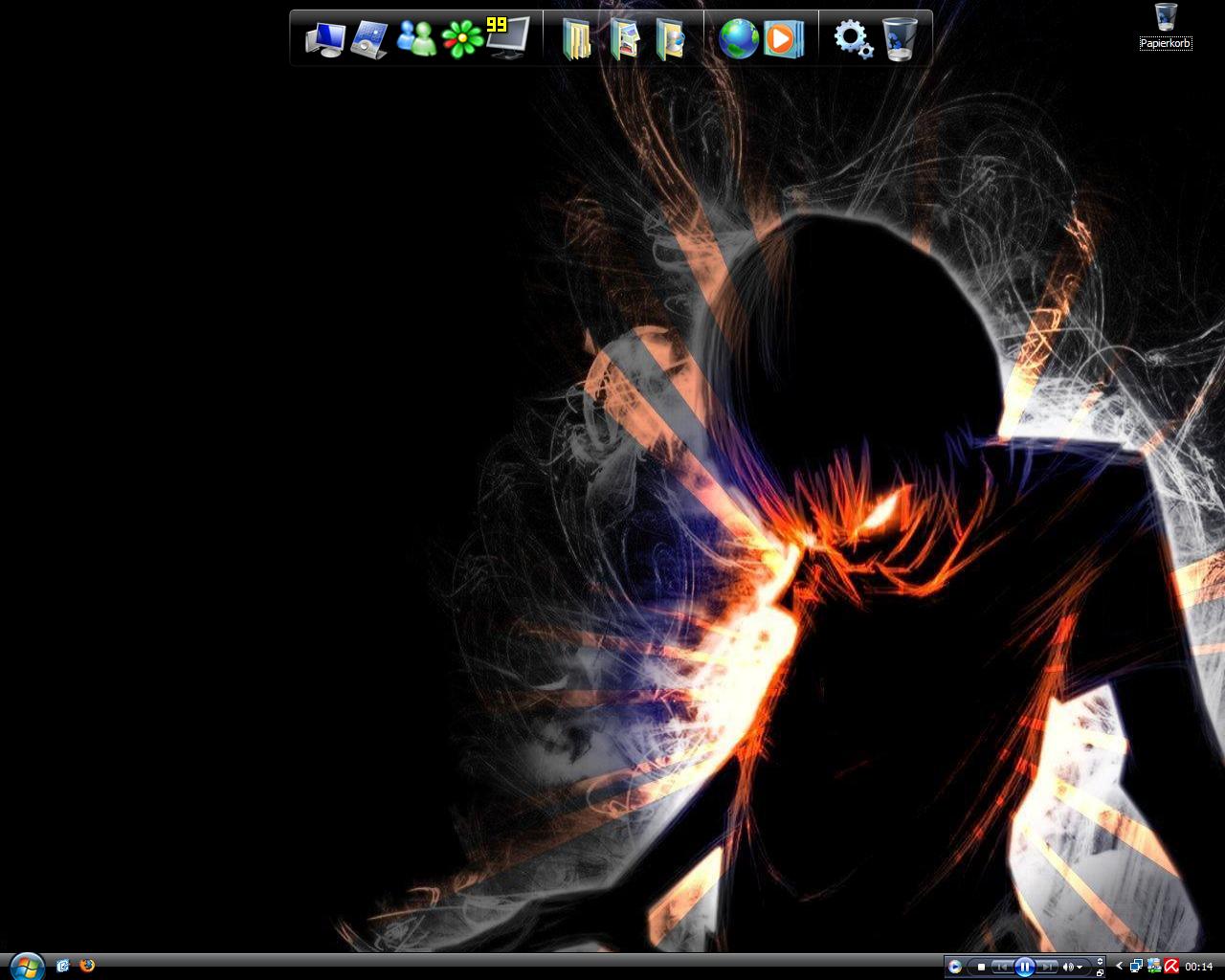This screenshot has height=980, width=1225.
Task: Launch Windows Live Messenger from the dock
Action: click(416, 38)
